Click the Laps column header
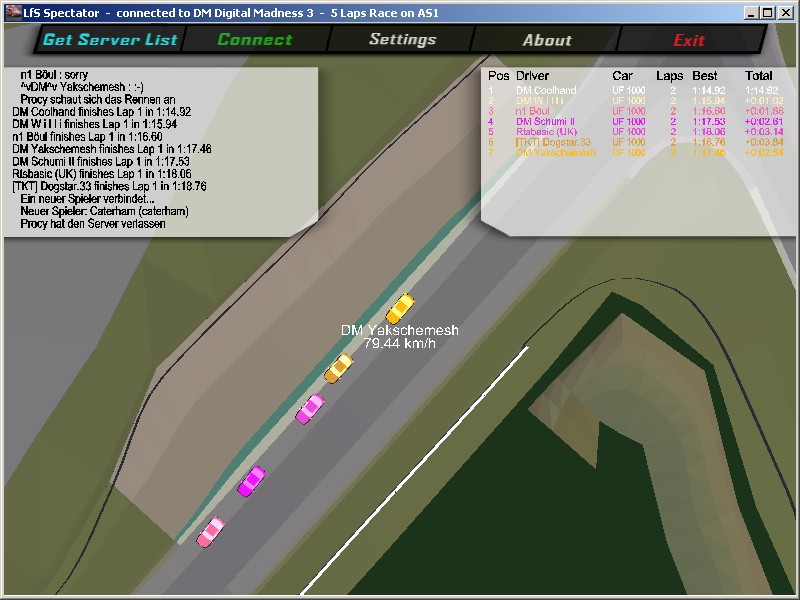 coord(669,77)
